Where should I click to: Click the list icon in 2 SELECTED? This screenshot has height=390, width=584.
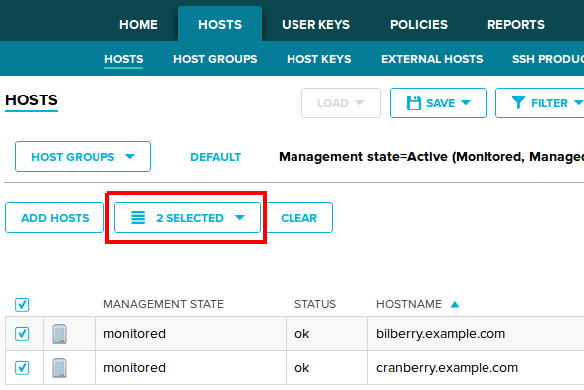[138, 218]
